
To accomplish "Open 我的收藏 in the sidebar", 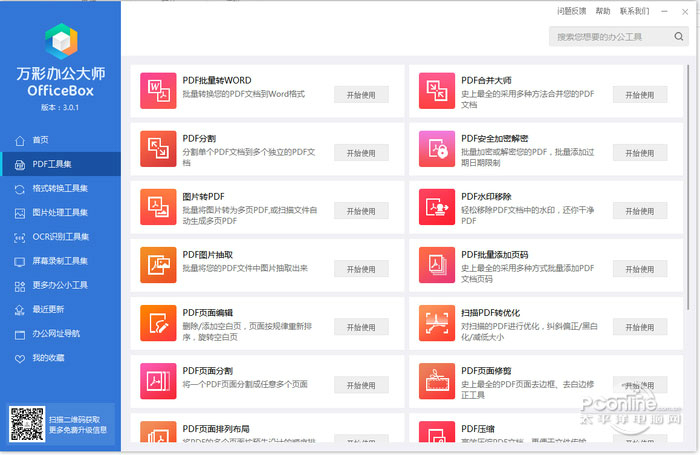I will (x=60, y=358).
